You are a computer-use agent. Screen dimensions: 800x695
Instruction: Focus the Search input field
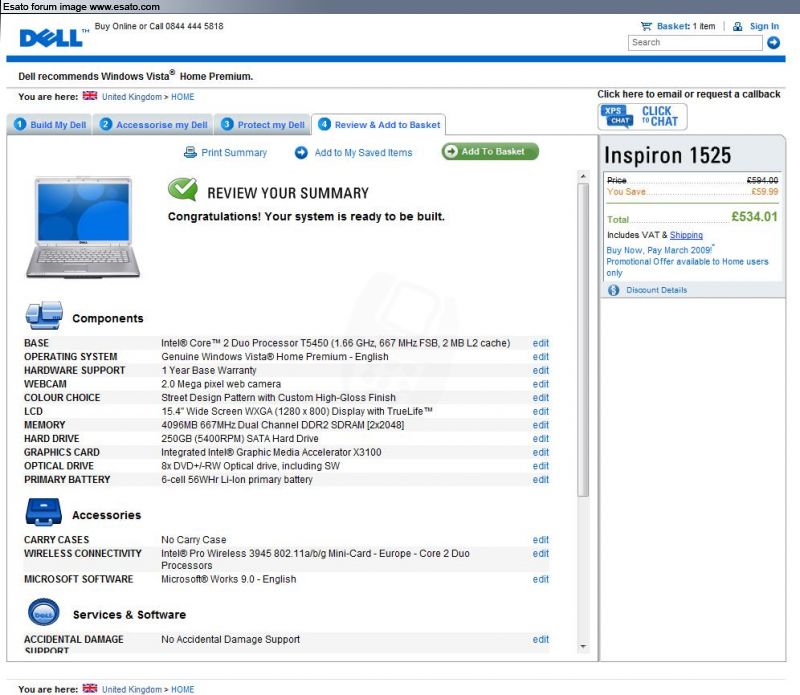[x=695, y=43]
